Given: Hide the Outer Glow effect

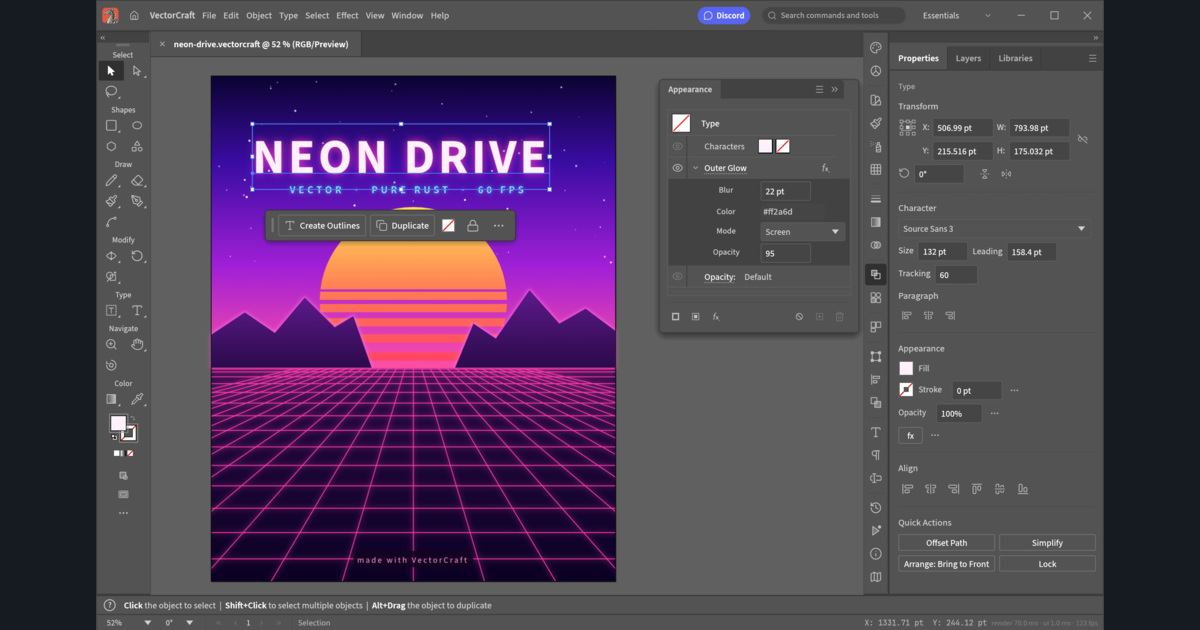Looking at the screenshot, I should point(678,168).
